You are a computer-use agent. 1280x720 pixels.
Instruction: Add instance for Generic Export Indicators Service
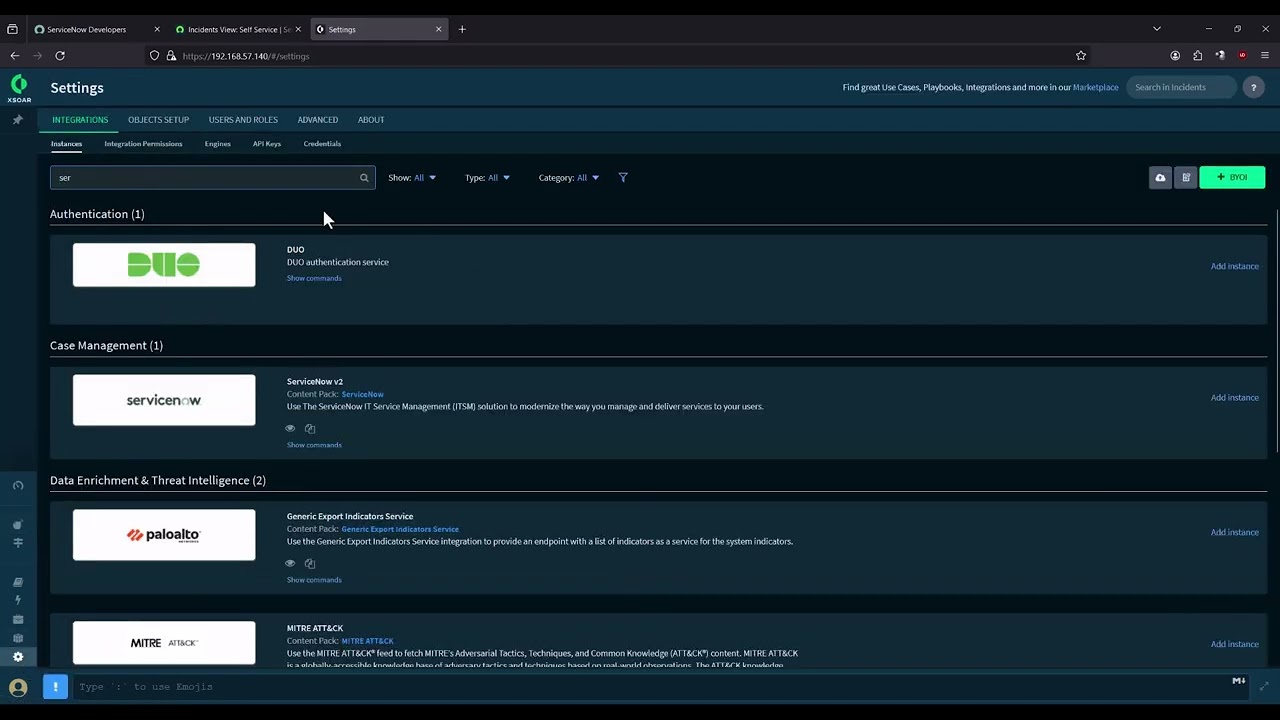(1234, 533)
